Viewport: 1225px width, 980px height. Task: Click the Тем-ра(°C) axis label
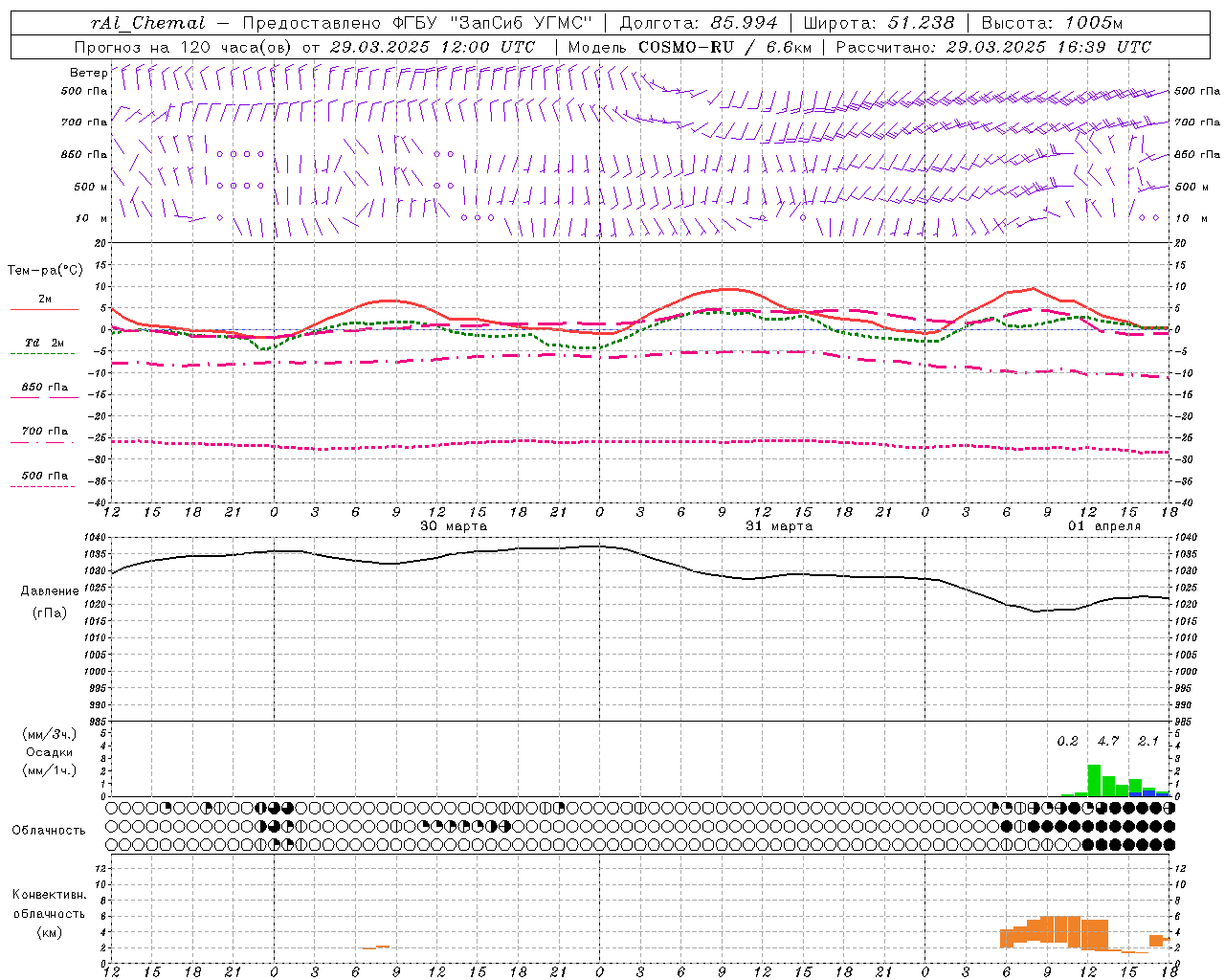[45, 271]
